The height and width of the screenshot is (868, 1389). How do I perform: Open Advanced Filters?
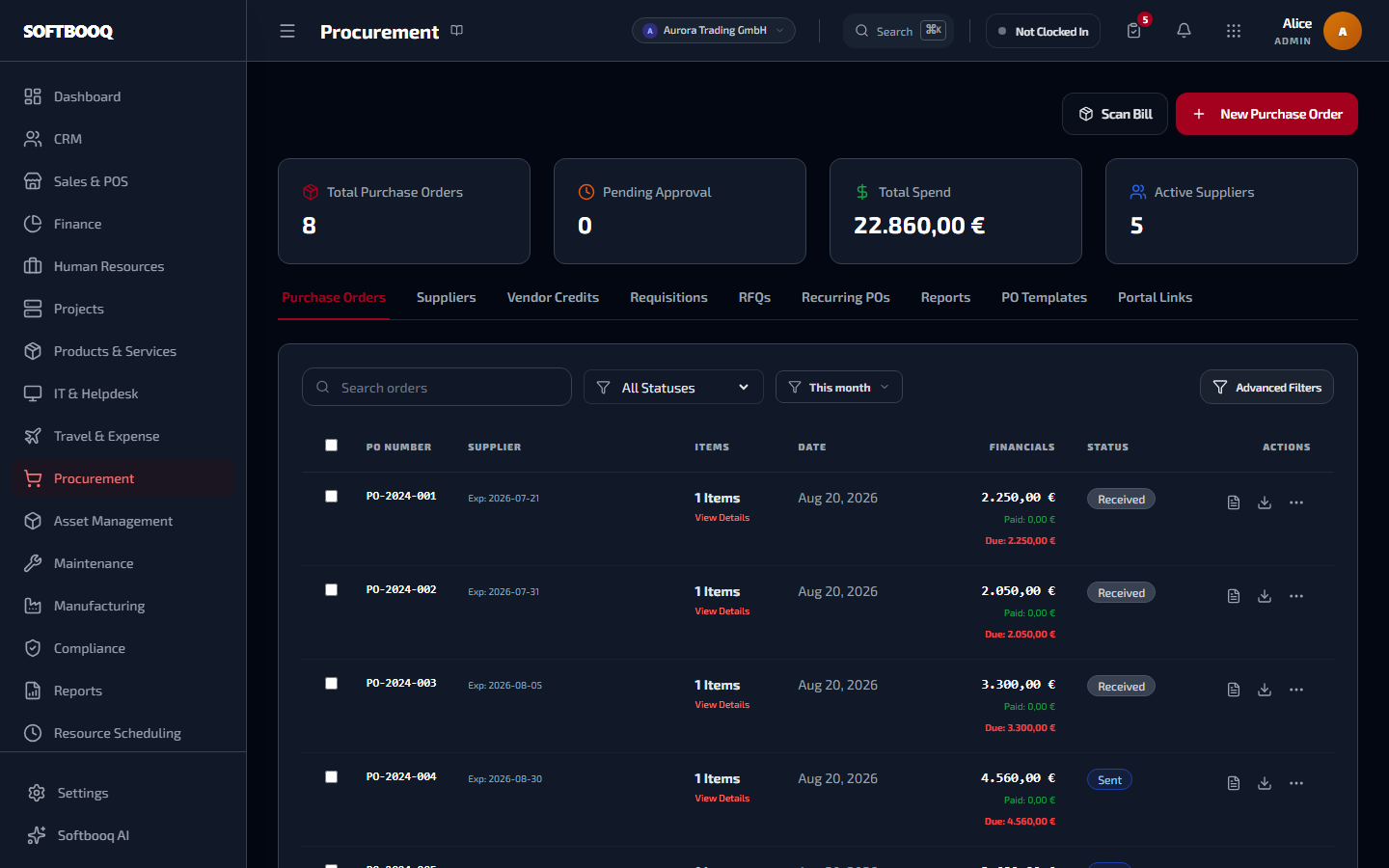[1266, 387]
